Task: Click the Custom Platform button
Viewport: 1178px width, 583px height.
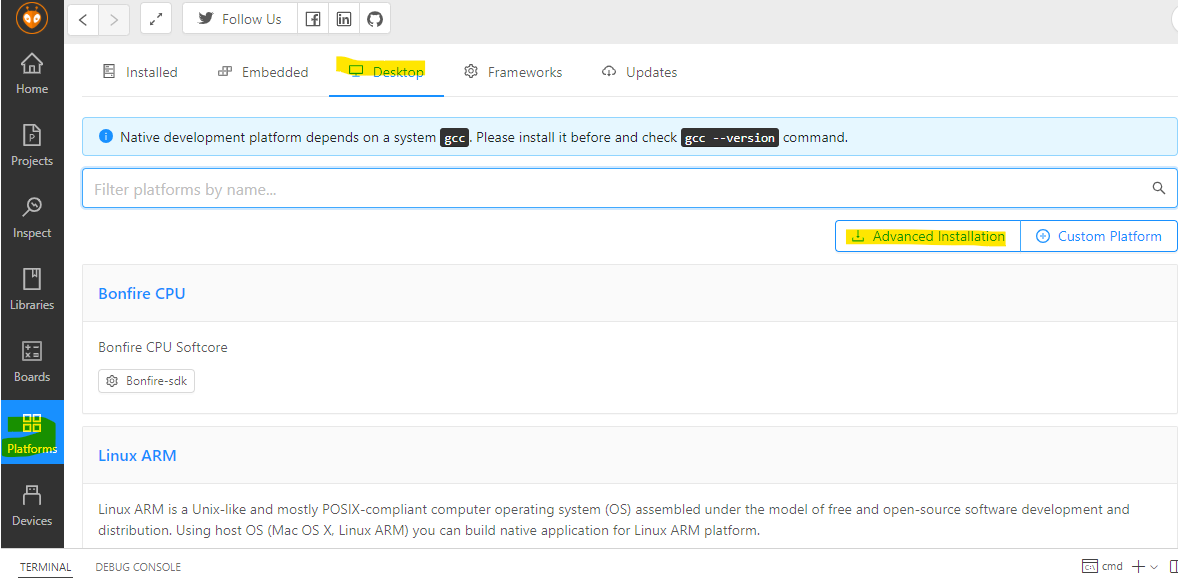Action: click(x=1098, y=236)
